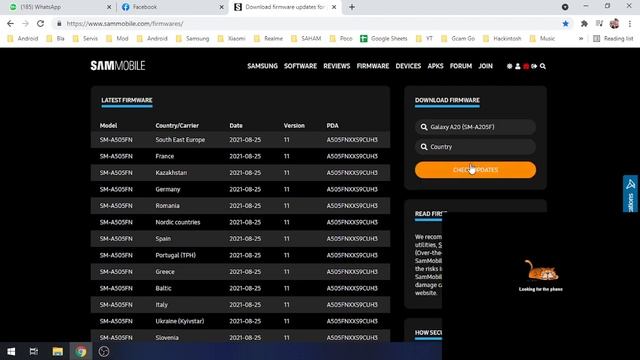Screen dimensions: 640x360
Task: Open the Hackintosh bookmark folder
Action: pyautogui.click(x=502, y=38)
